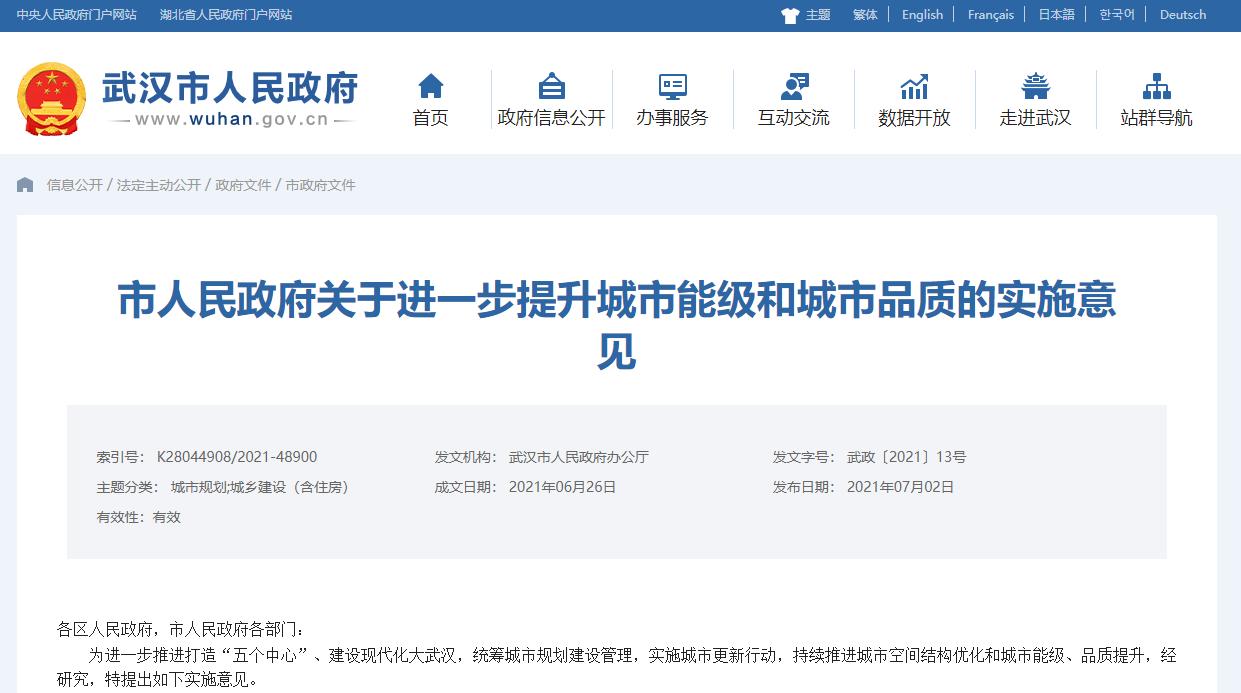Image resolution: width=1241 pixels, height=693 pixels.
Task: Click the national emblem logo
Action: (51, 98)
